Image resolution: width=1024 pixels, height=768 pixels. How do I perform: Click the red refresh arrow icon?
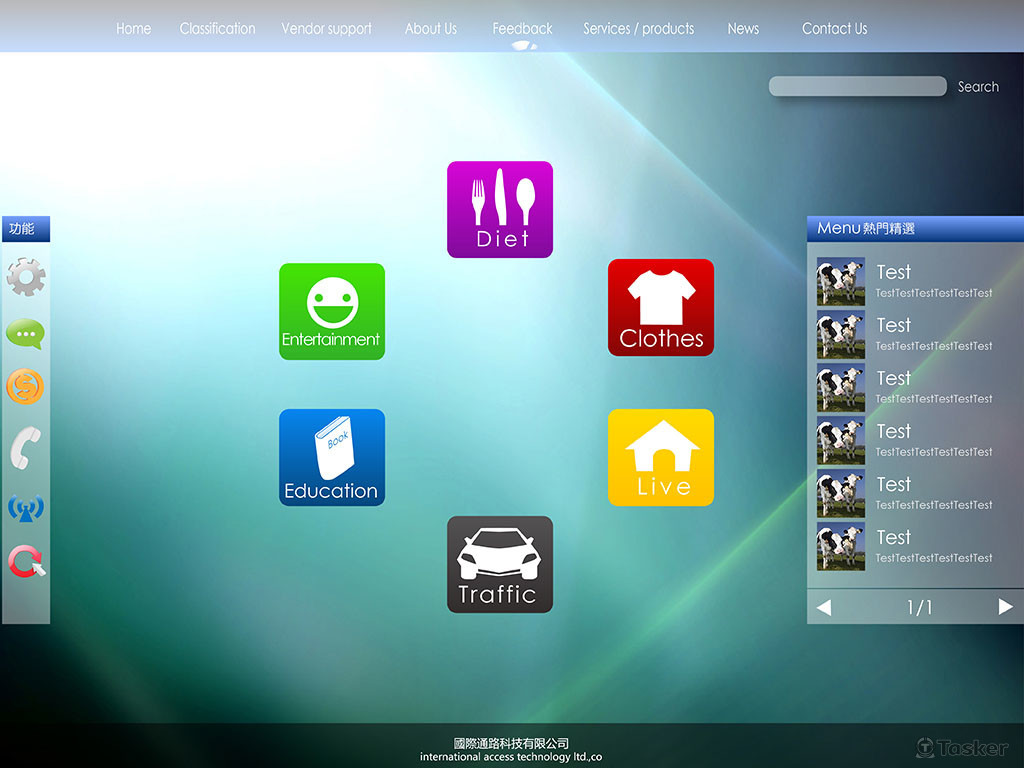coord(26,562)
